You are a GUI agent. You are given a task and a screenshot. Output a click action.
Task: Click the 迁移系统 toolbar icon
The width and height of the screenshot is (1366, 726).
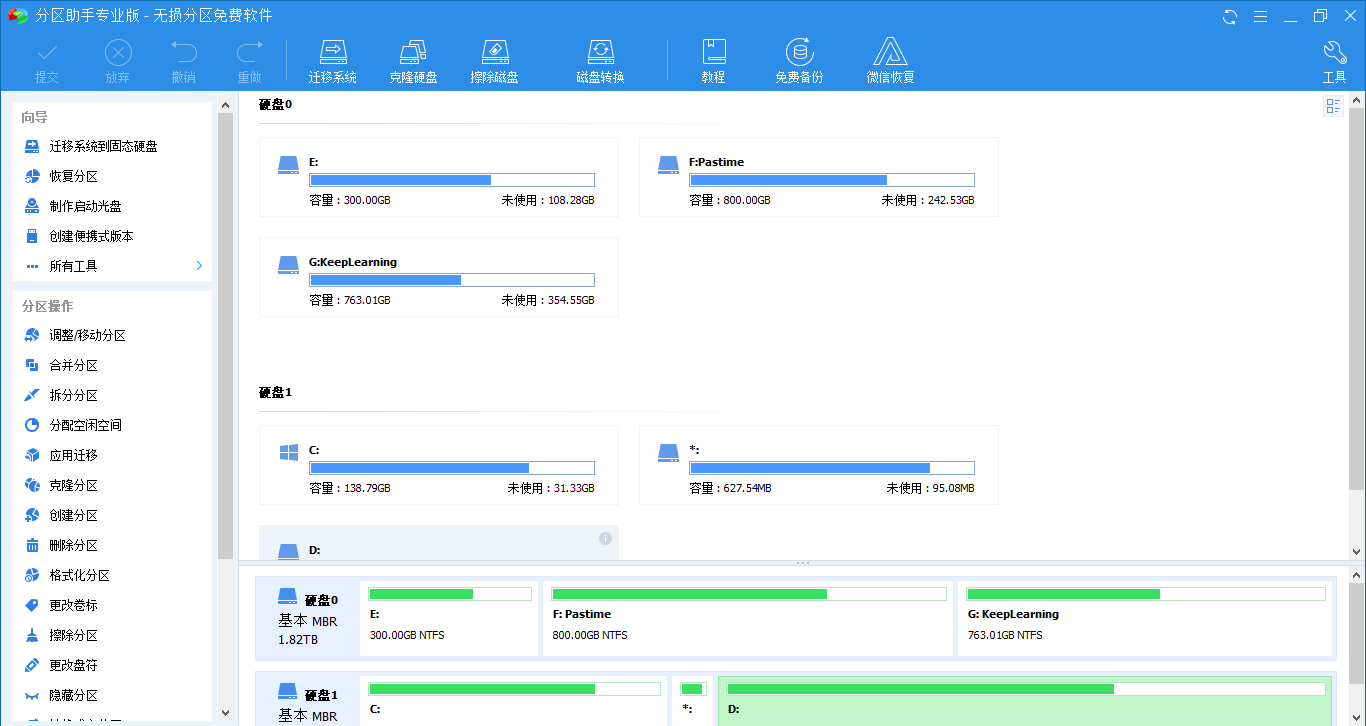pos(332,53)
